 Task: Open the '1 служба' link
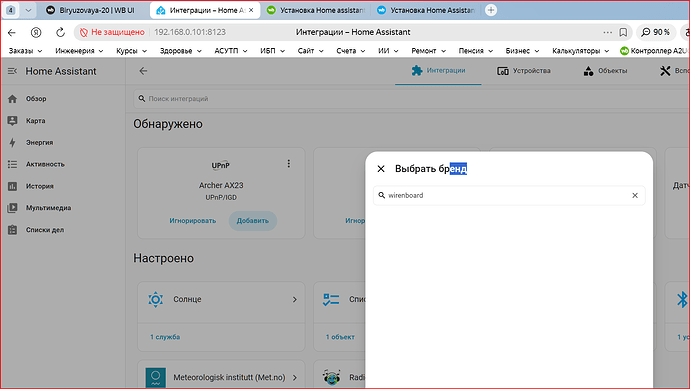[165, 337]
